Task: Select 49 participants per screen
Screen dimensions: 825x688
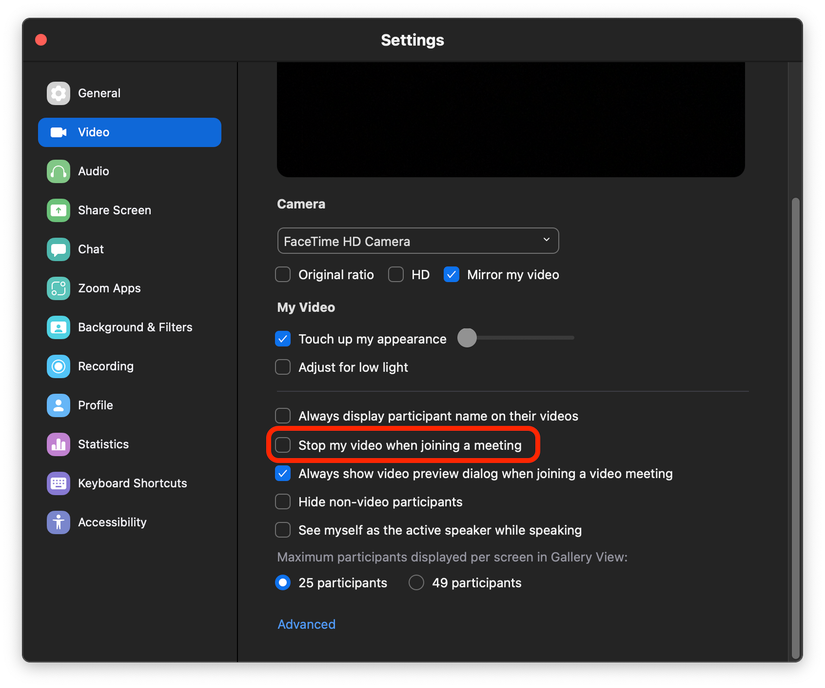Action: click(x=416, y=582)
